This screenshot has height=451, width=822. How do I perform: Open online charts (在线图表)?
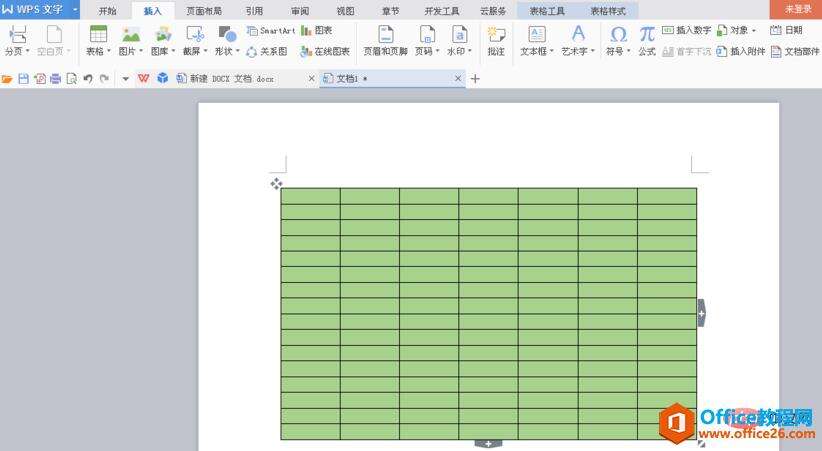pyautogui.click(x=325, y=51)
